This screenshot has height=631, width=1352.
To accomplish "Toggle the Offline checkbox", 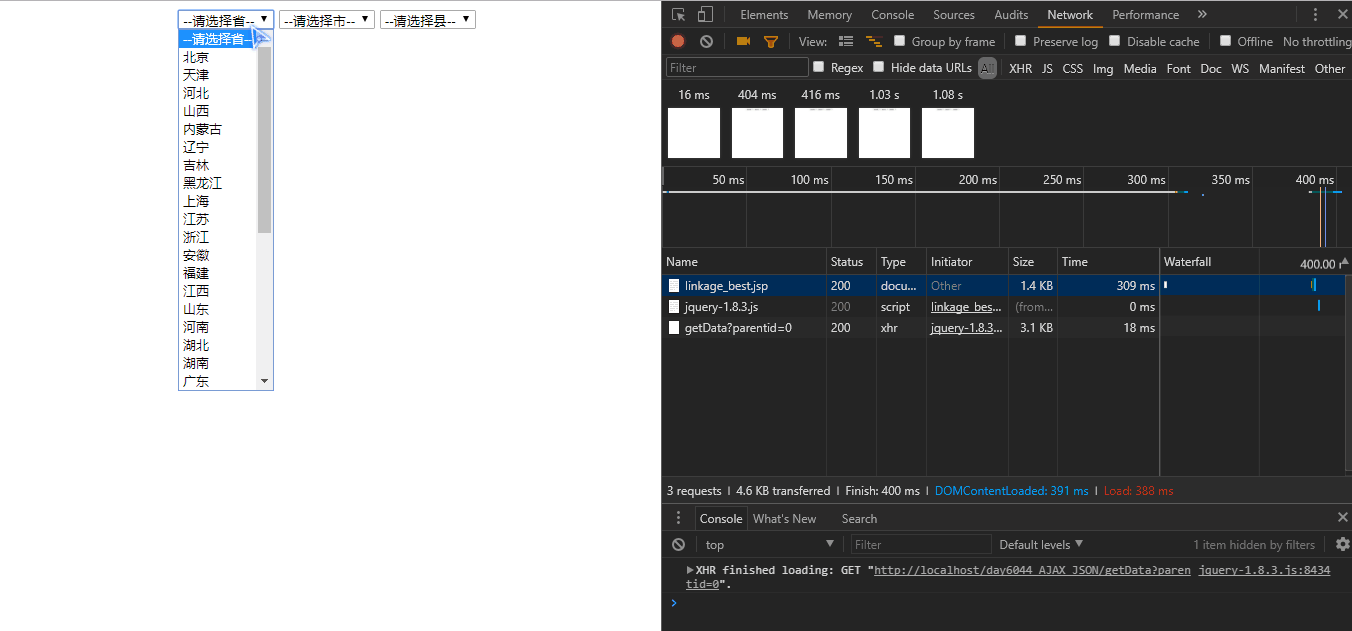I will coord(1226,41).
